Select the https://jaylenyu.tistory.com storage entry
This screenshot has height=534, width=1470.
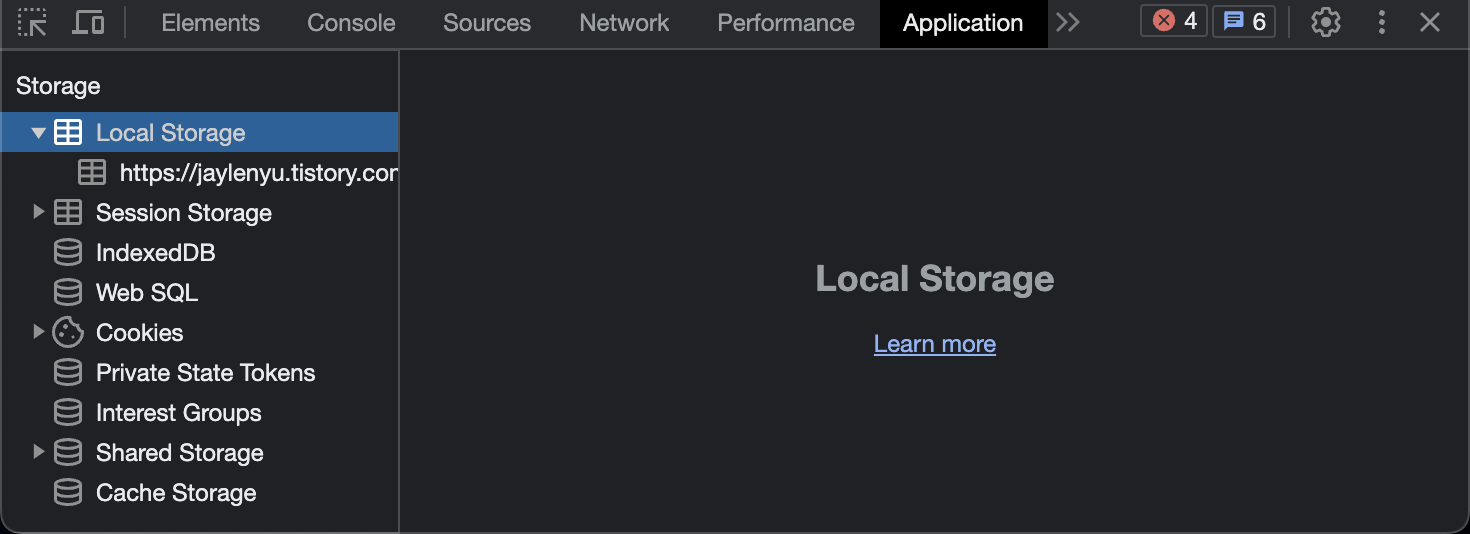click(x=259, y=173)
